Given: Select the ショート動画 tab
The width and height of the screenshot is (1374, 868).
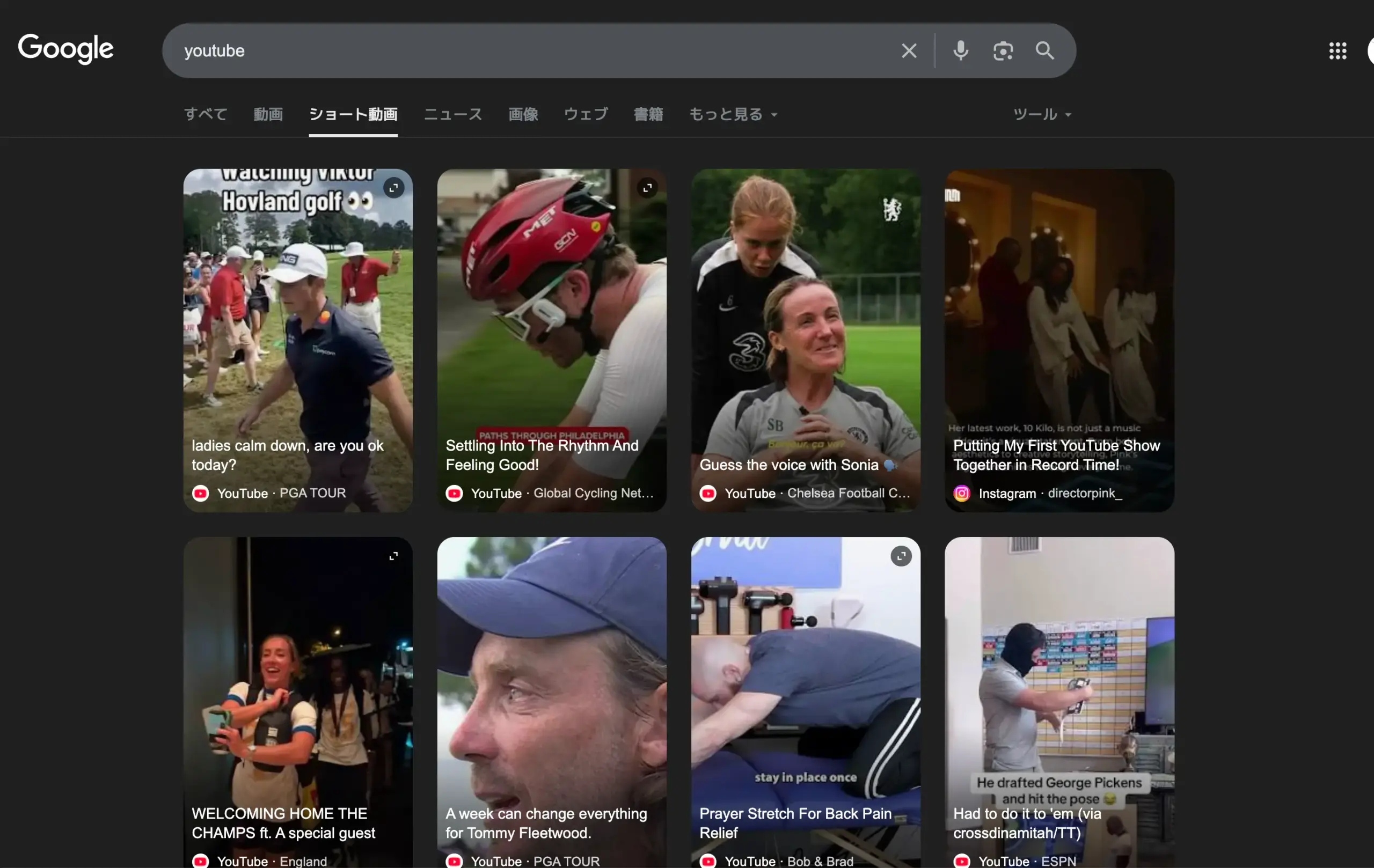Looking at the screenshot, I should point(353,114).
